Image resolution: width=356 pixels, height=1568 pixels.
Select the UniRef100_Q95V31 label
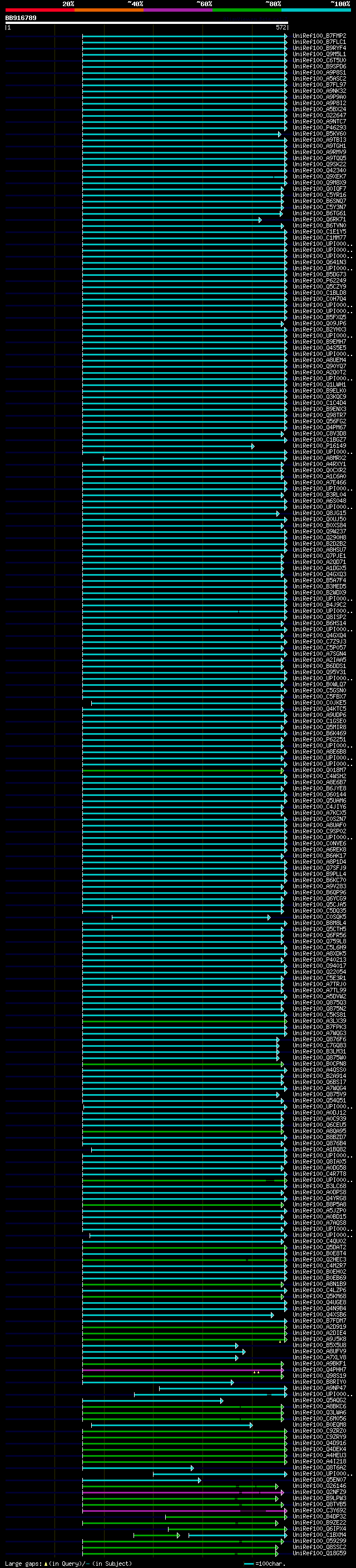click(319, 672)
